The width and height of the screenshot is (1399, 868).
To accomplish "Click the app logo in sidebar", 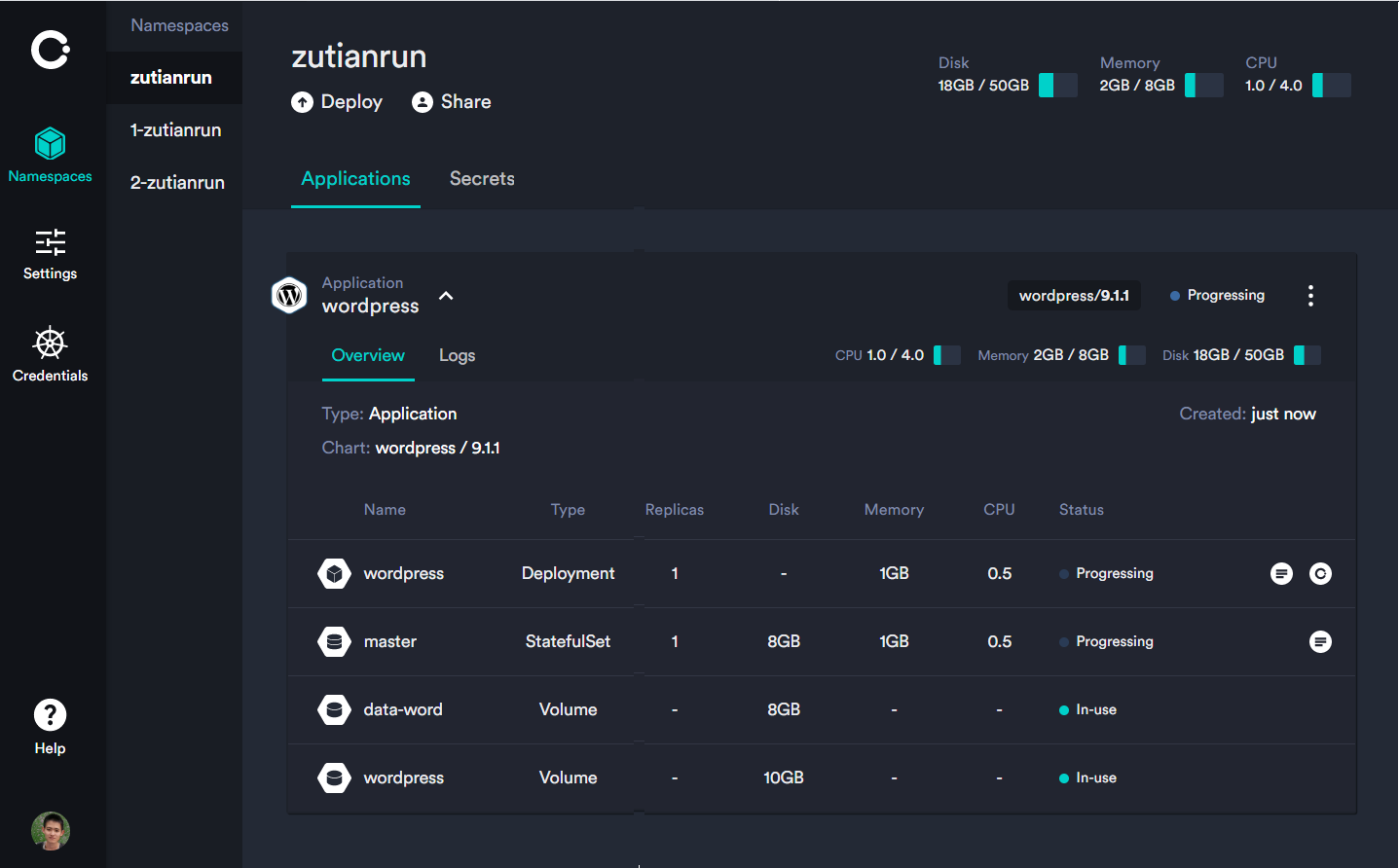I will tap(51, 50).
